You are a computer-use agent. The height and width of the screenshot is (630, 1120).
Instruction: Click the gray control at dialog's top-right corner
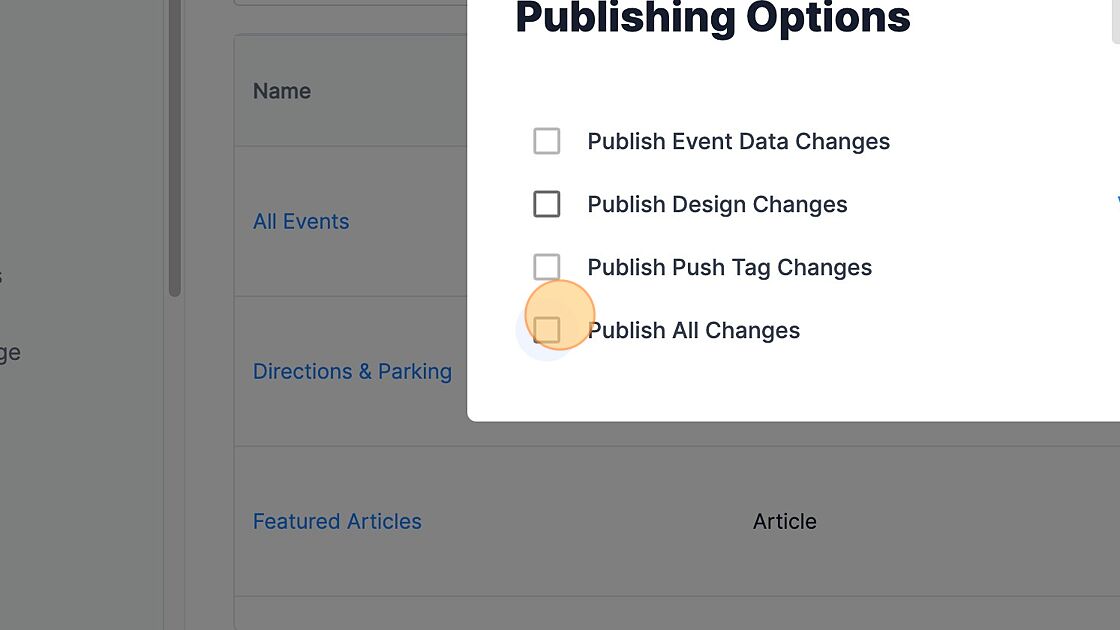pyautogui.click(x=1115, y=20)
